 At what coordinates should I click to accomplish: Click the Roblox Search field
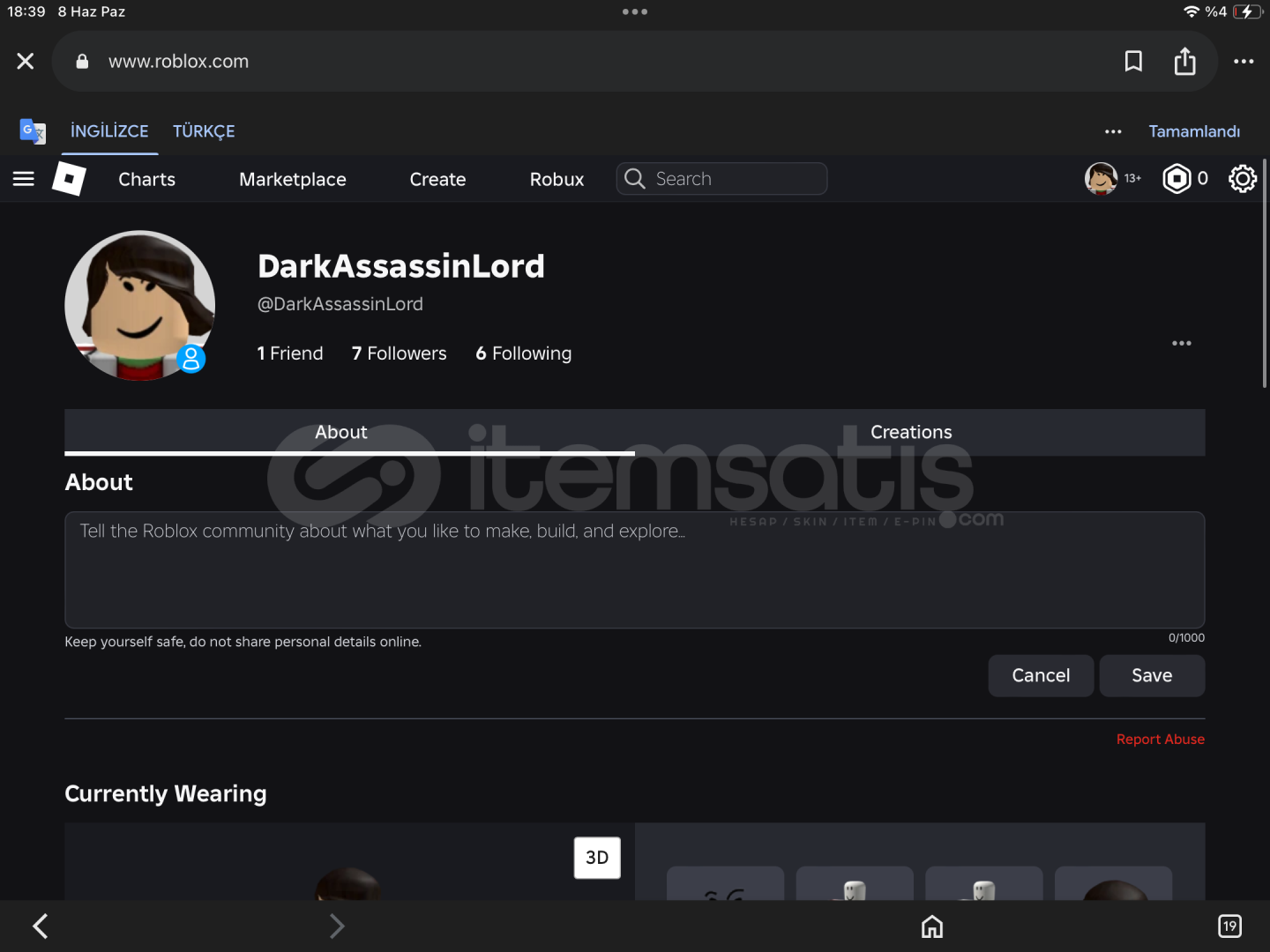721,179
